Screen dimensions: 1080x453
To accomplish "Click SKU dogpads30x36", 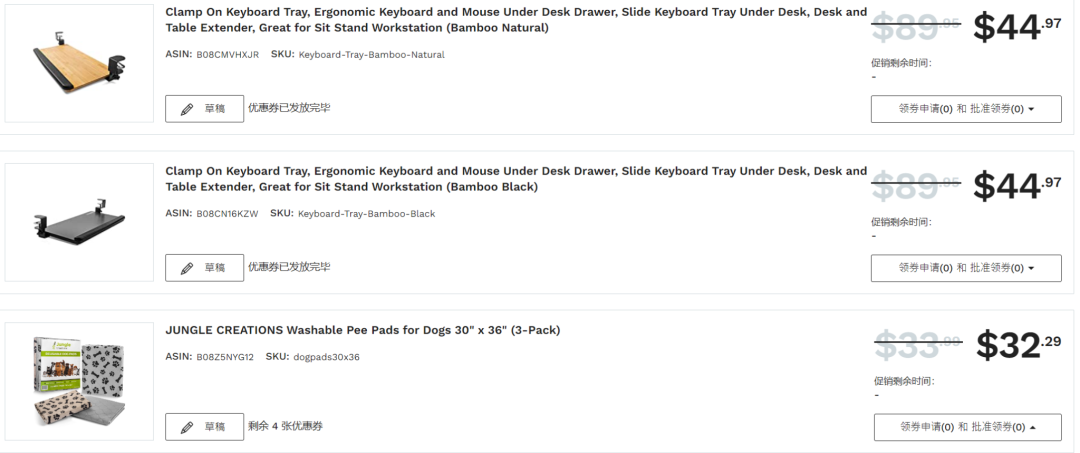I will 326,357.
